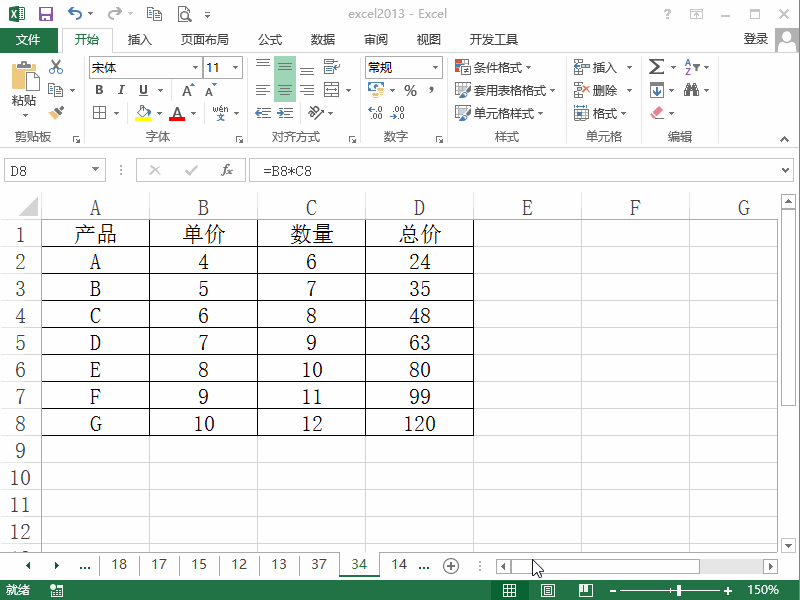Select Page Layout view in status bar

click(547, 590)
